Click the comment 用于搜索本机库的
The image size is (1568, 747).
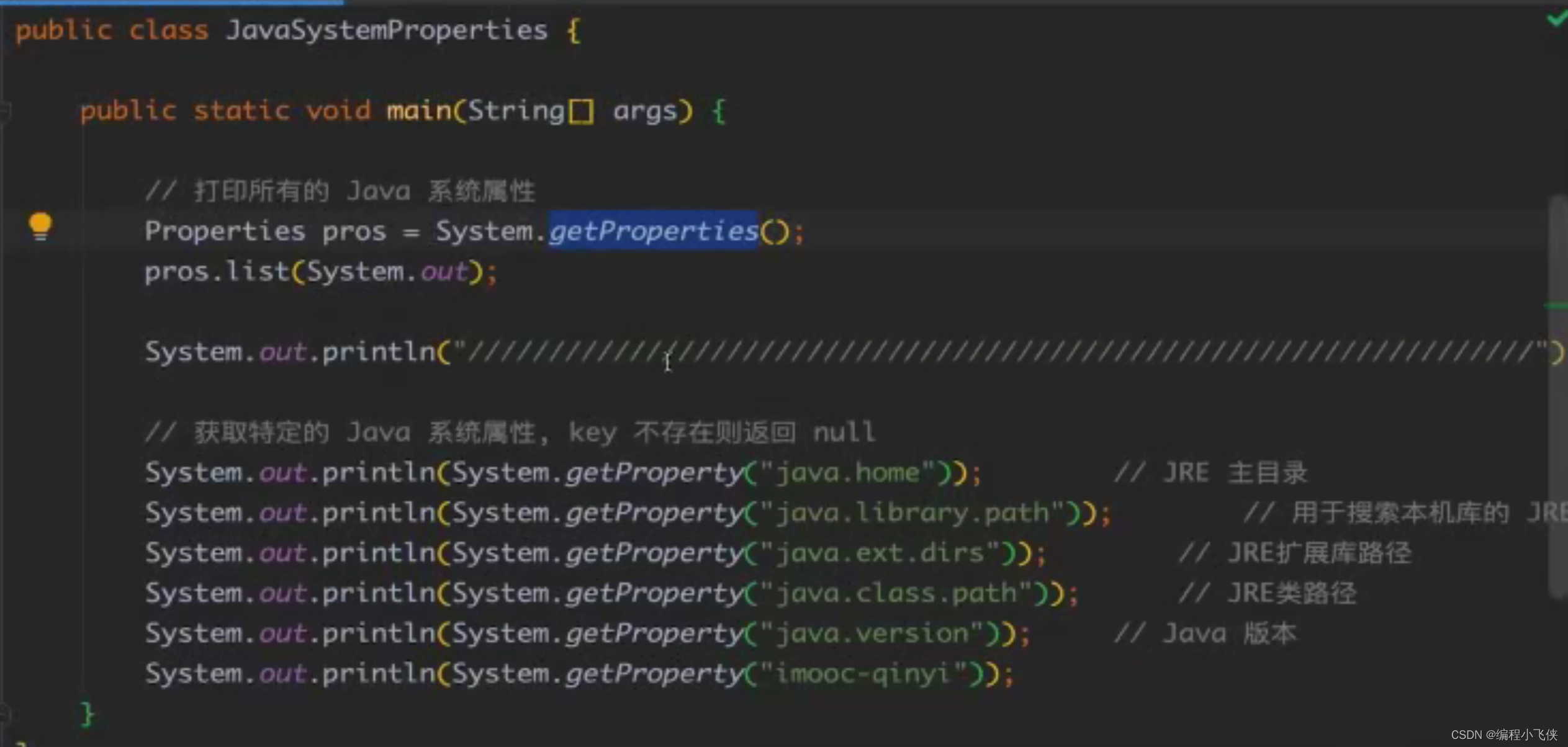1406,513
